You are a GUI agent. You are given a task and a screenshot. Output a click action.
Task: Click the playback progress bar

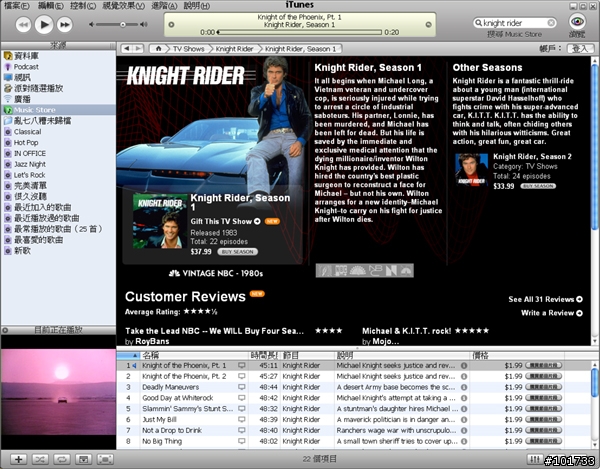[300, 33]
